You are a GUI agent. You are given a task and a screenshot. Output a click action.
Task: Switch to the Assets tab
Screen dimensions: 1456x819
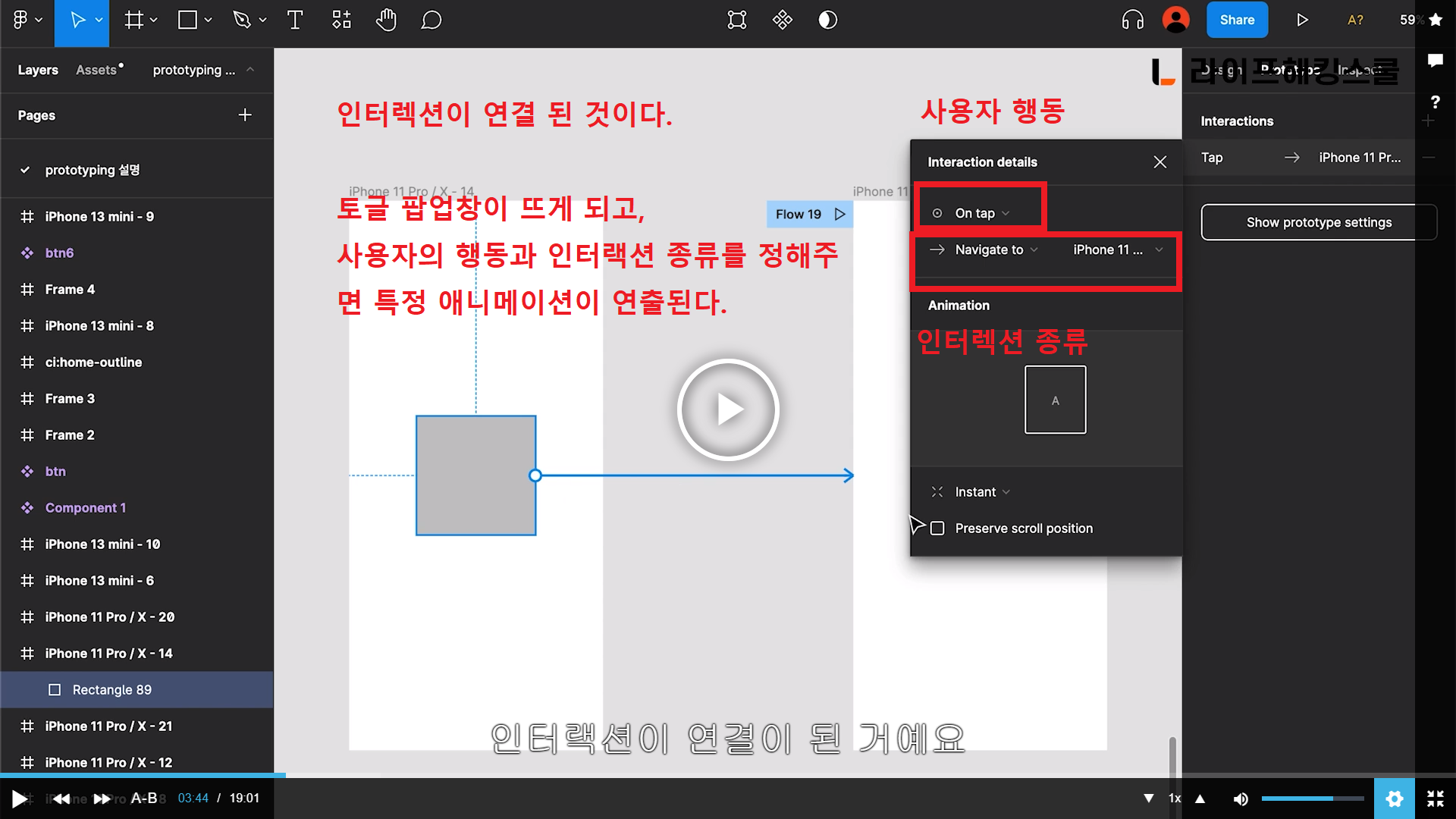point(97,70)
